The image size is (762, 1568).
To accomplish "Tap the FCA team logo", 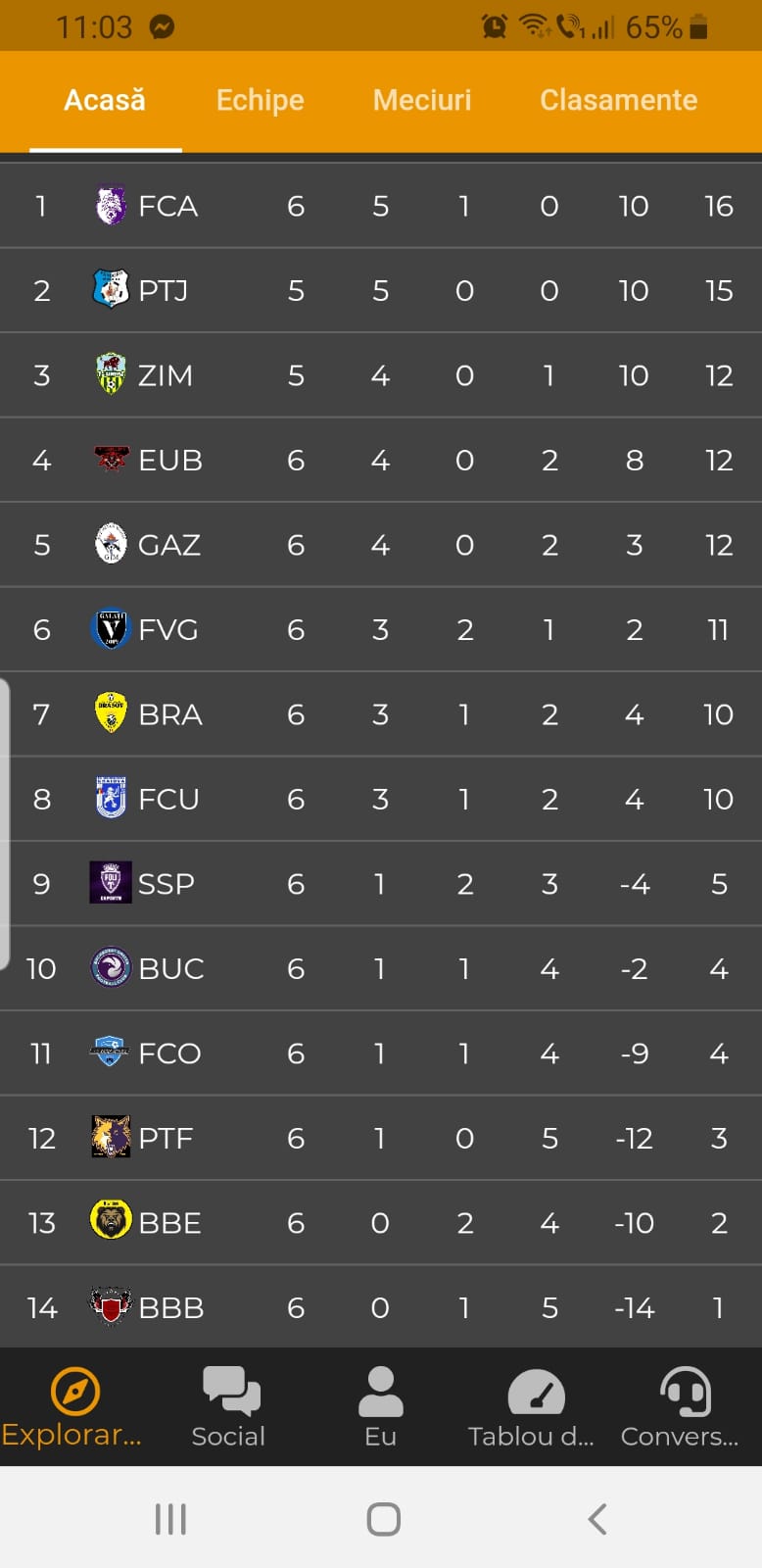I will (111, 206).
